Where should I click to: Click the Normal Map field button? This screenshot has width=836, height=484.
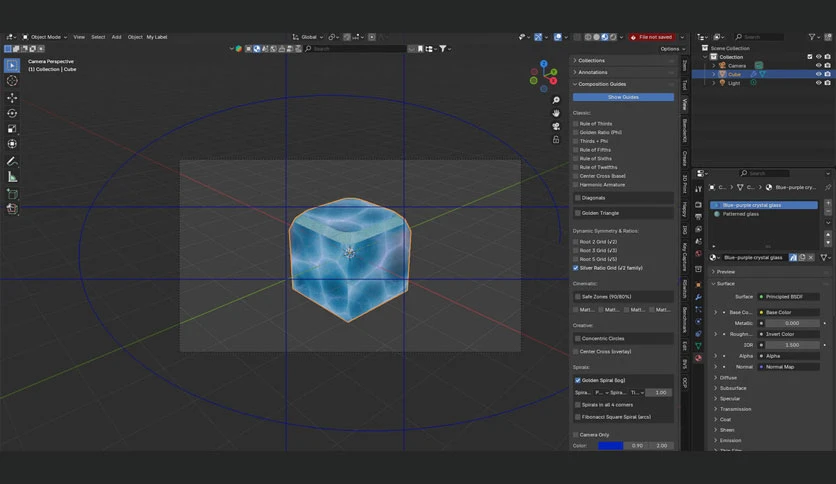[789, 367]
